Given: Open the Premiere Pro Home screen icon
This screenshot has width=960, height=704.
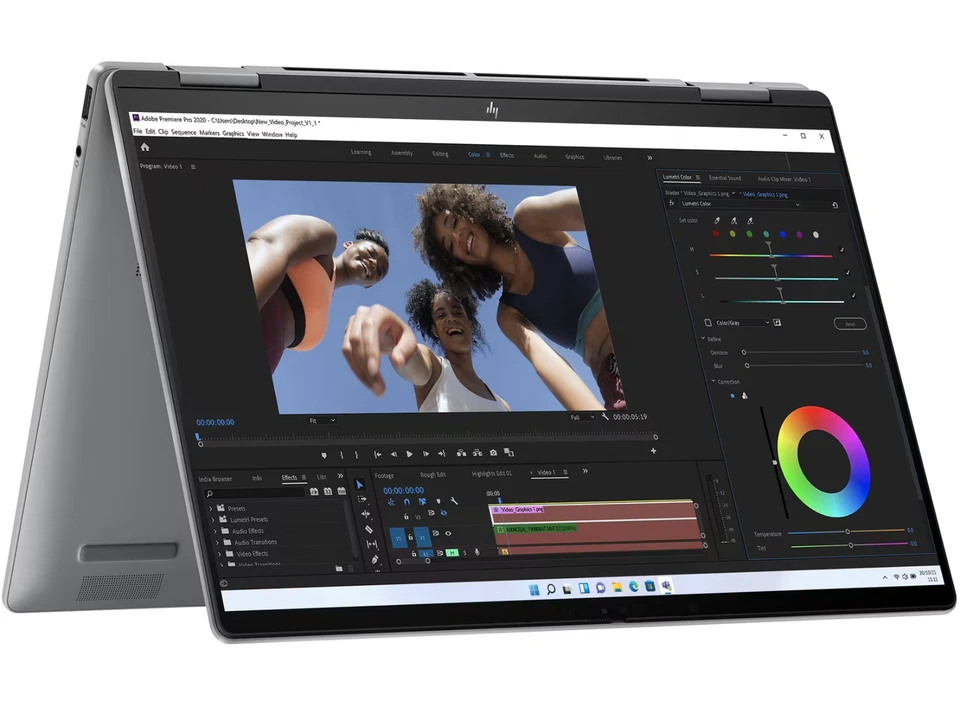Looking at the screenshot, I should [x=145, y=147].
